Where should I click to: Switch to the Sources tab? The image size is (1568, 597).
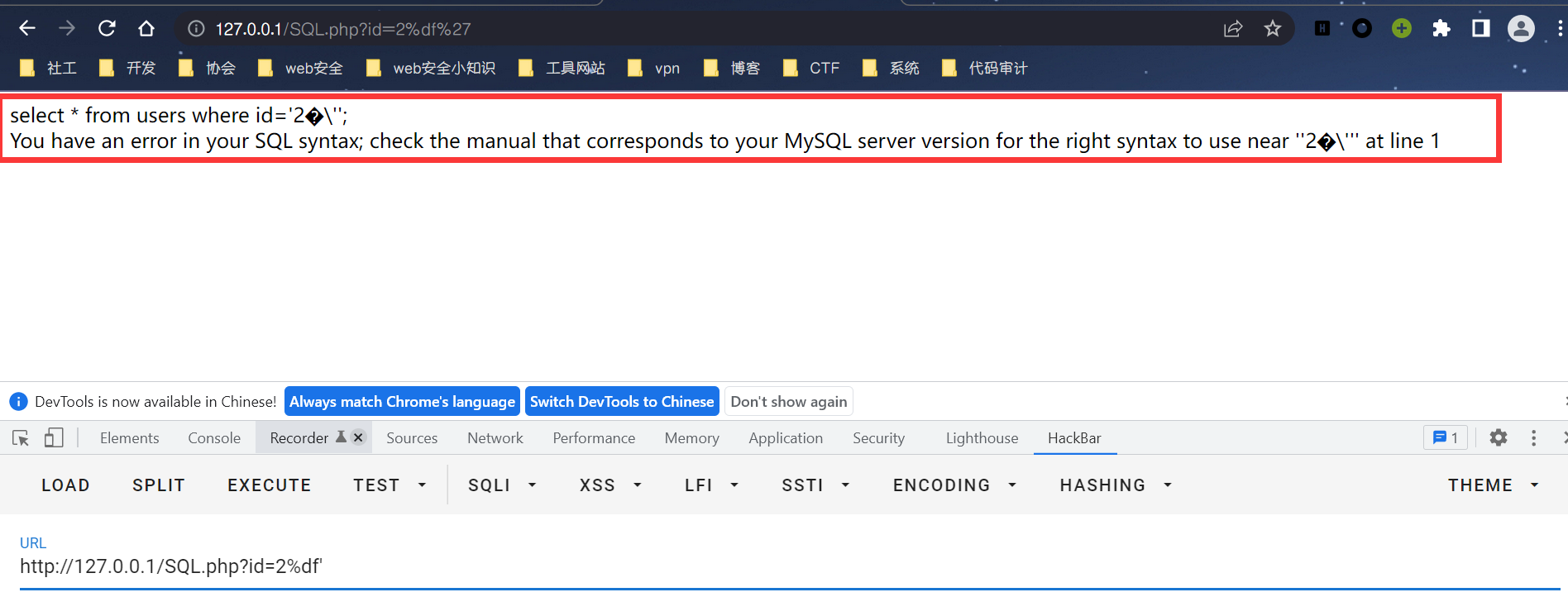pos(412,438)
